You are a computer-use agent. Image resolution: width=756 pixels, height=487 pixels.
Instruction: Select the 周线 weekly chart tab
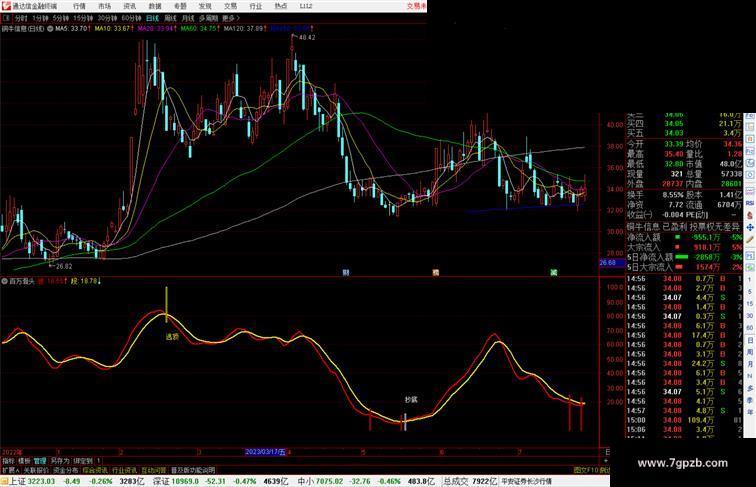[x=170, y=18]
